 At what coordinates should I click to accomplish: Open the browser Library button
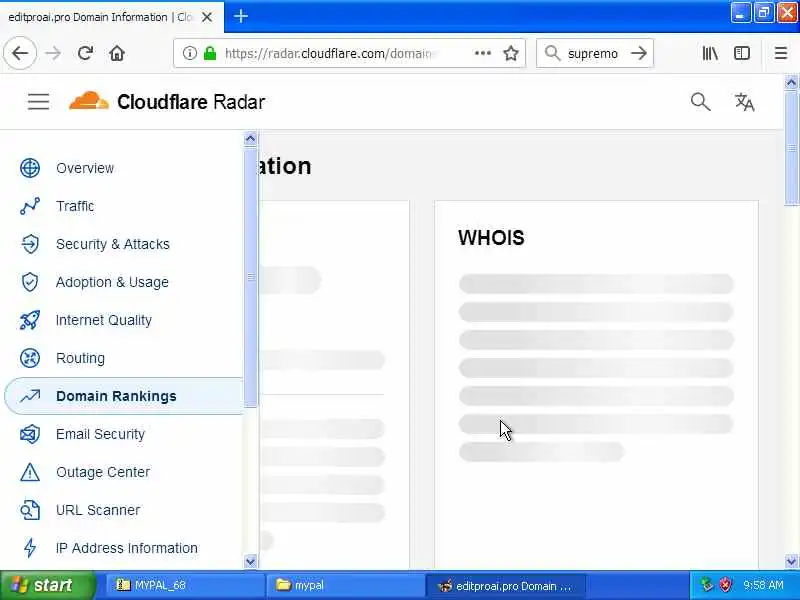[710, 53]
